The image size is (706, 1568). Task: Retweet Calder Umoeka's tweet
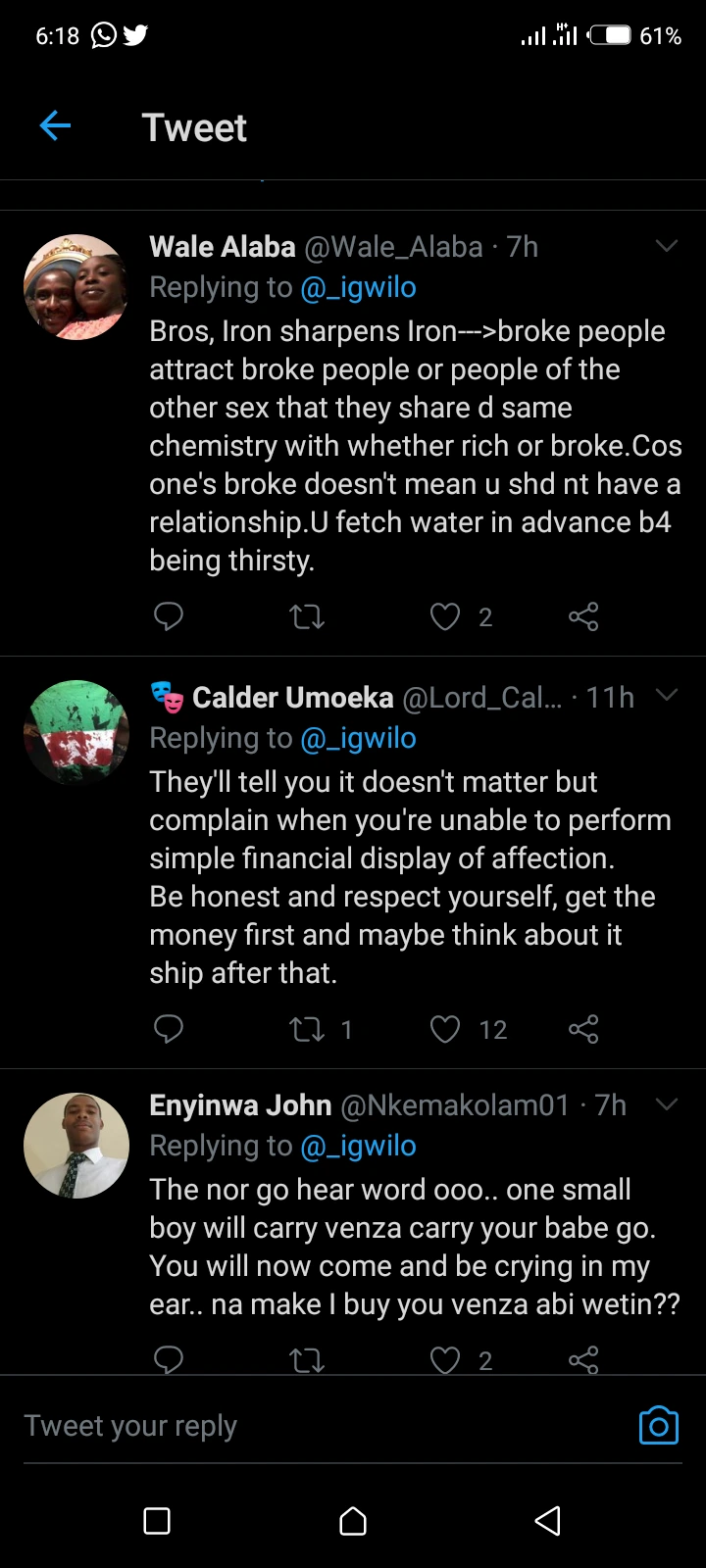[307, 1029]
